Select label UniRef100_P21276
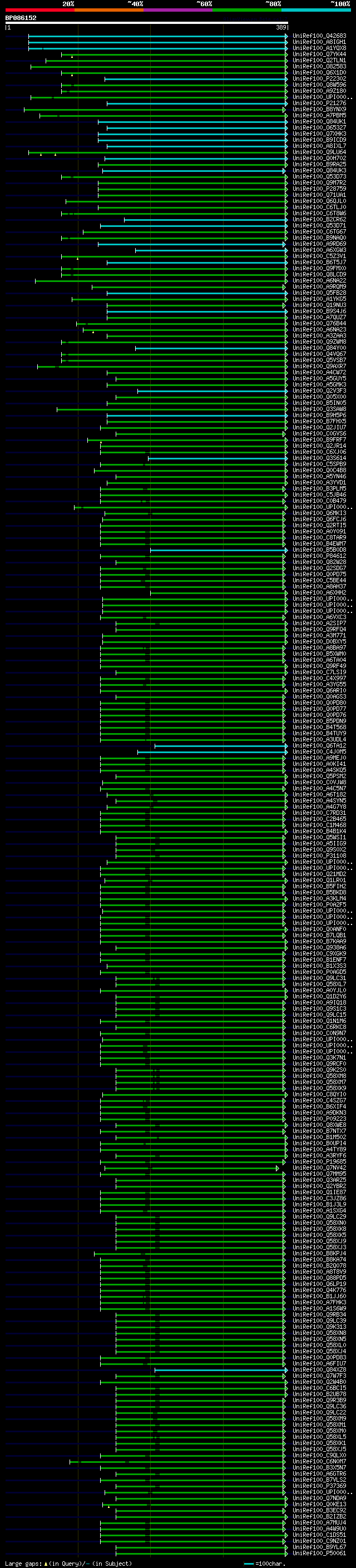The width and height of the screenshot is (356, 1568). (x=319, y=103)
